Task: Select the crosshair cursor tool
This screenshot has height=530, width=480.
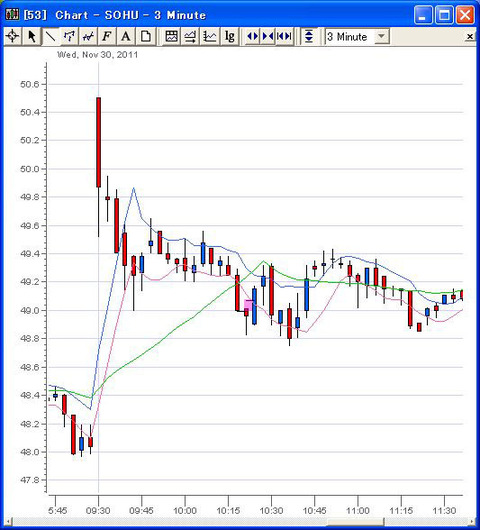Action: [x=13, y=36]
